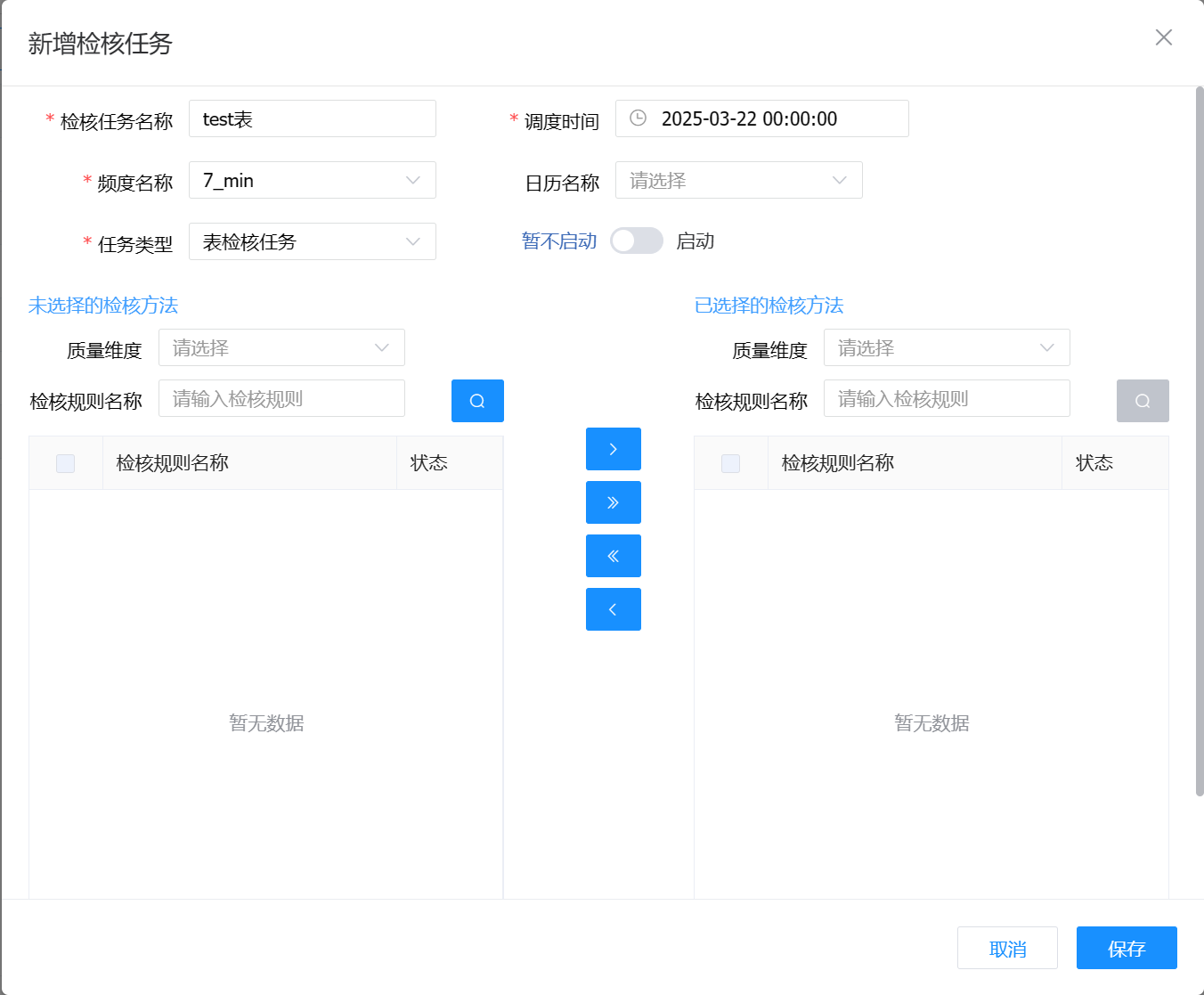
Task: Click the 取消 button
Action: [1007, 948]
